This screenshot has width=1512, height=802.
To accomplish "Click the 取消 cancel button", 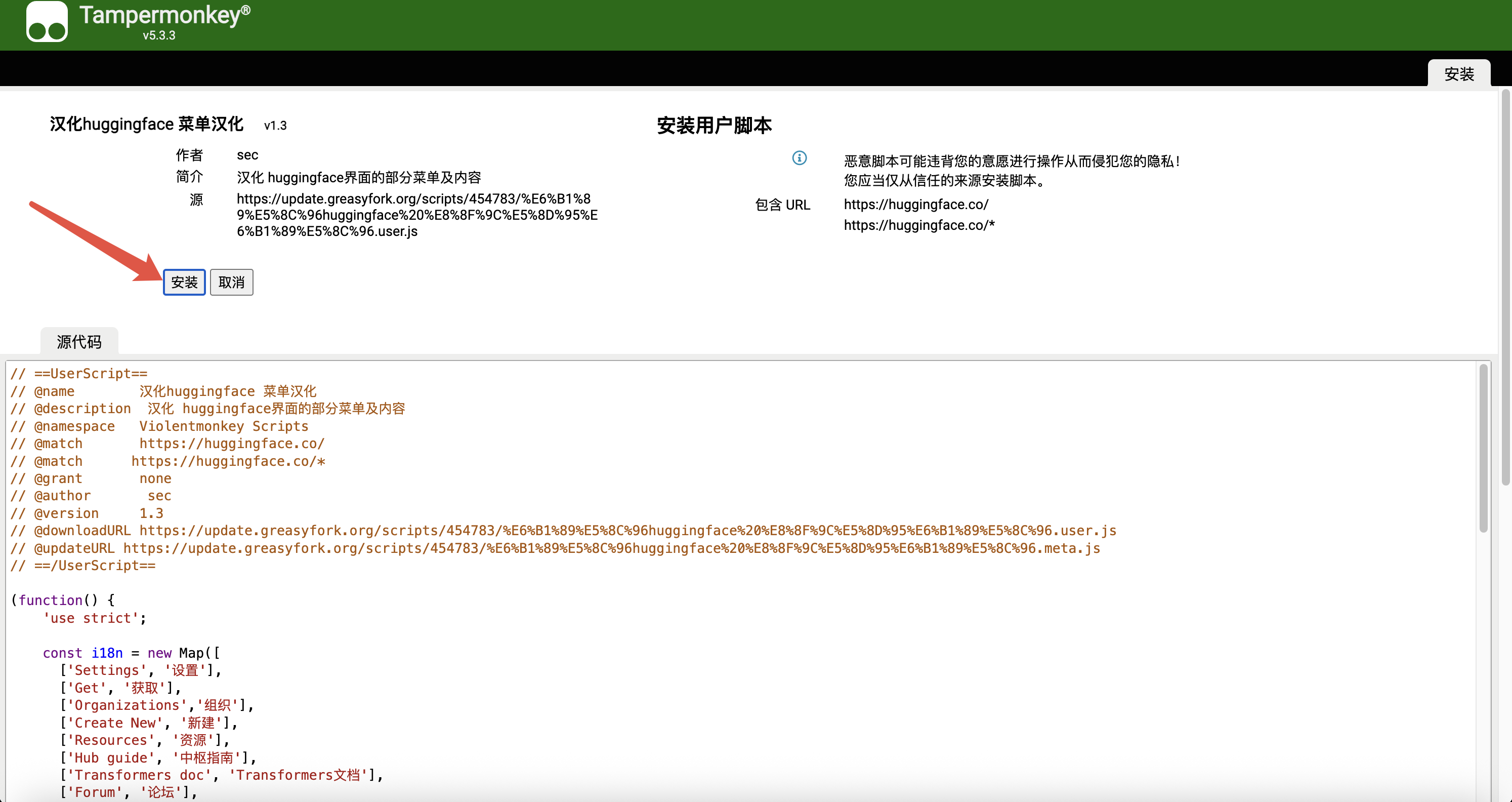I will tap(232, 283).
